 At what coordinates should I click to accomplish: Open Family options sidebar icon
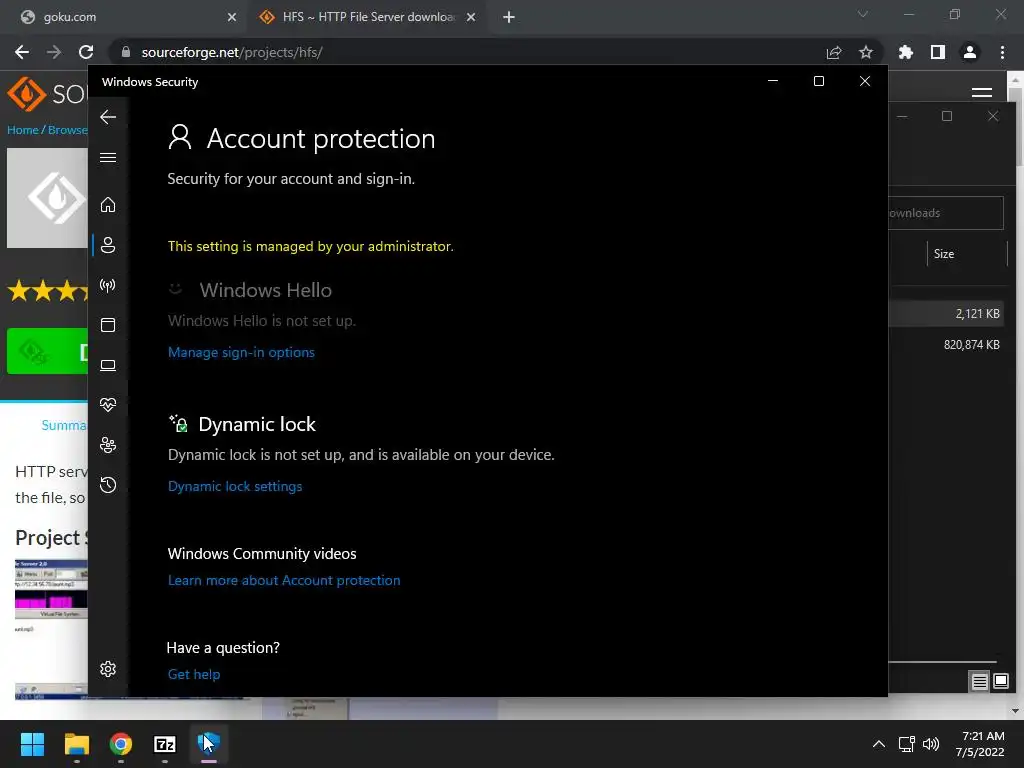pyautogui.click(x=108, y=445)
